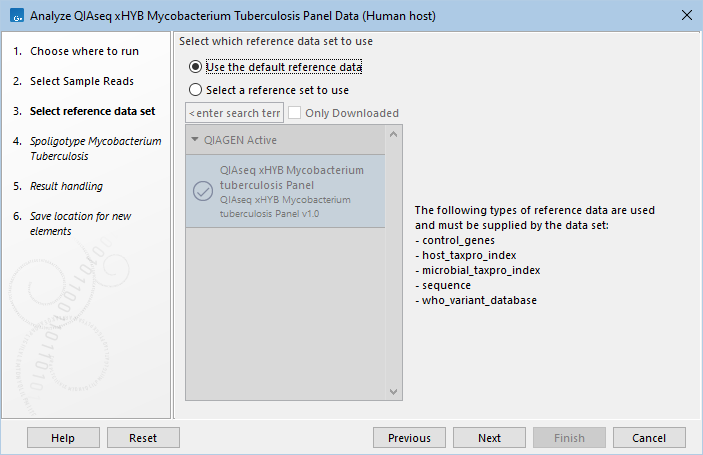
Task: Tick the 'Only Downloaded' checkbox
Action: 295,113
